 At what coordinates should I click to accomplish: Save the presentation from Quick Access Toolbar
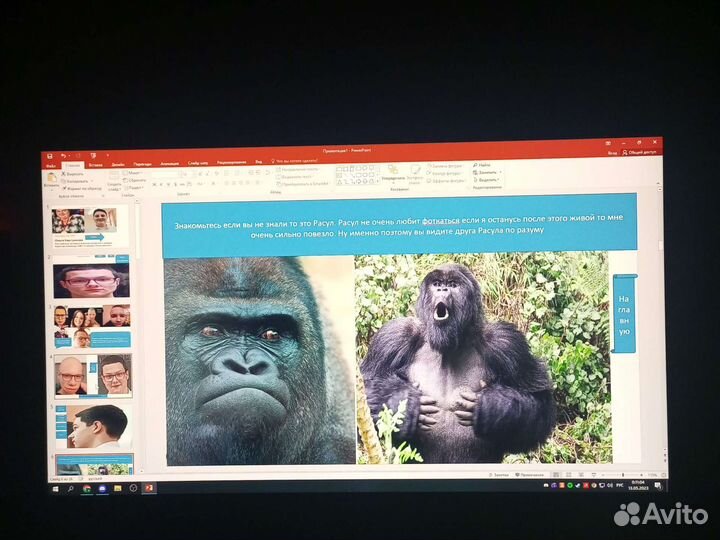(x=50, y=157)
